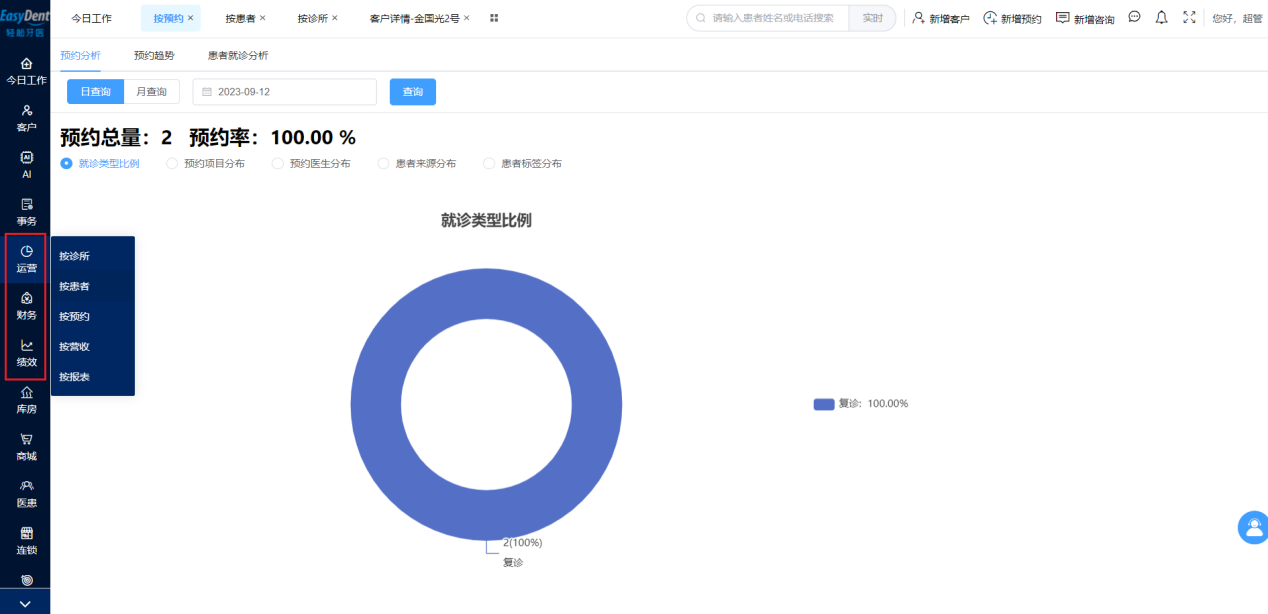
Task: Open the 运营 sidebar icon
Action: [26, 251]
